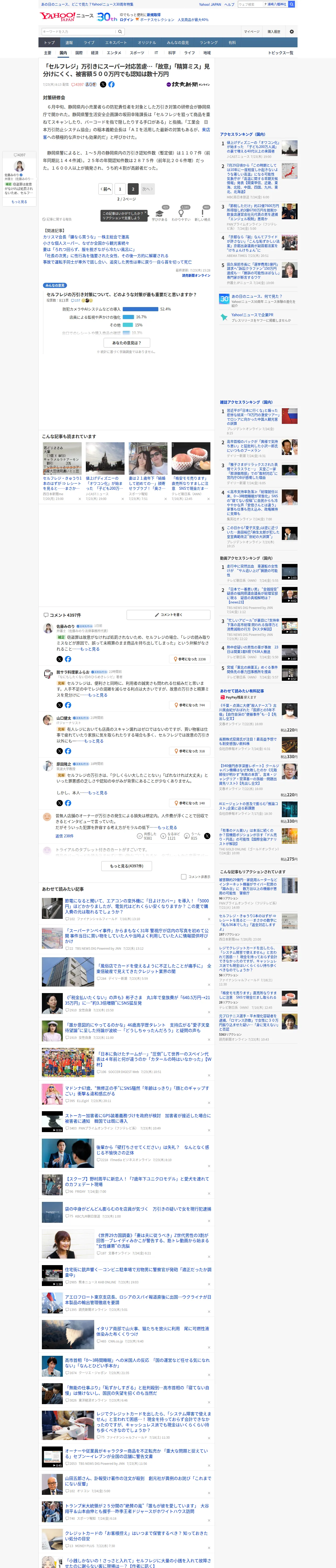336x1568 pixels.
Task: Click the blue search button at top
Action: 292,4
